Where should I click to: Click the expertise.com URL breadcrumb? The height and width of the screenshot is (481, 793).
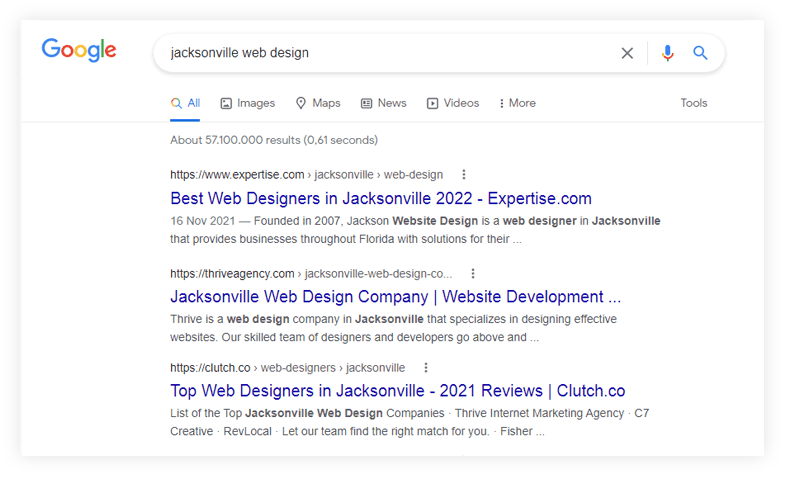[305, 174]
